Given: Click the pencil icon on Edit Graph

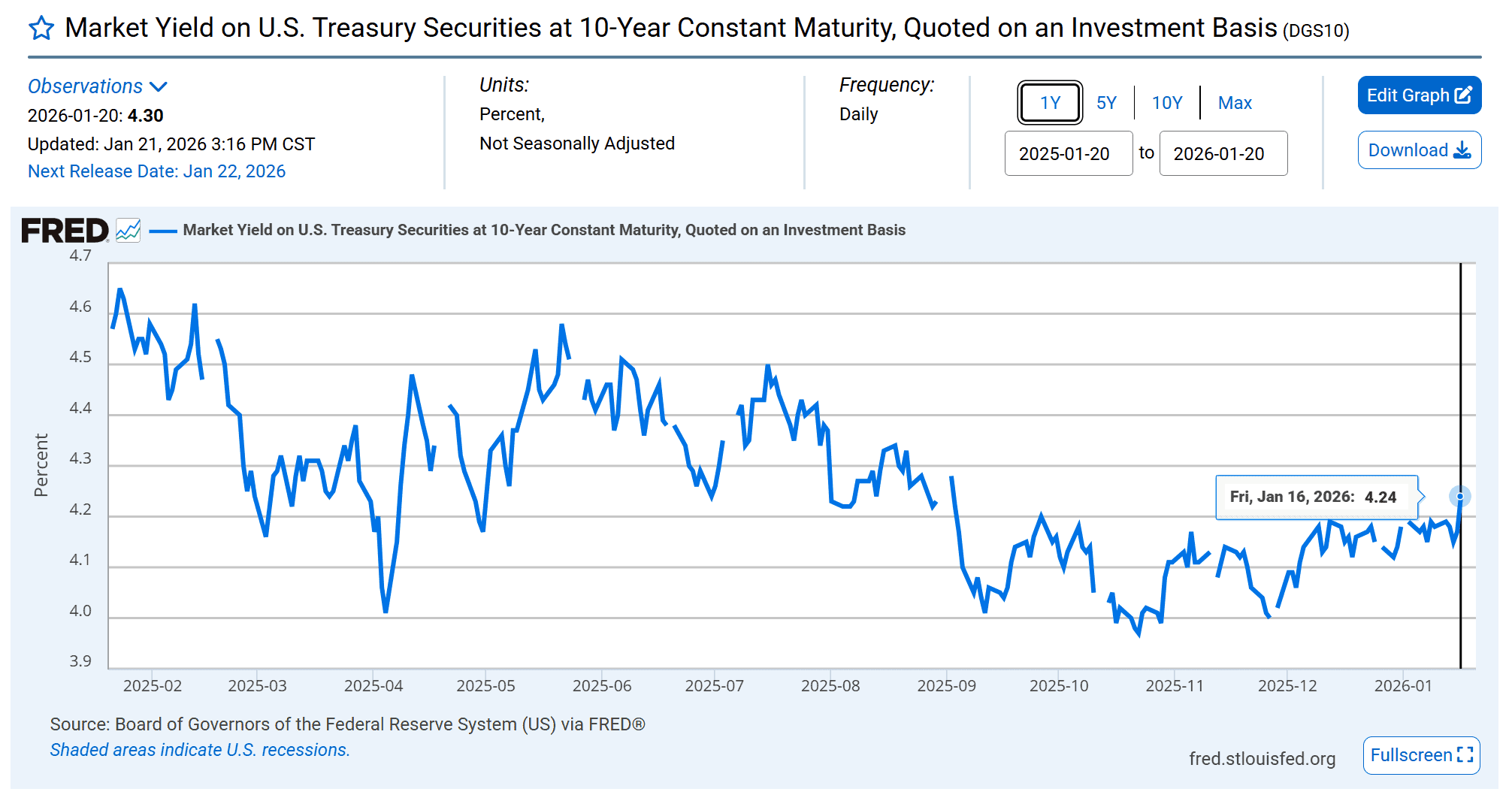Looking at the screenshot, I should tap(1463, 95).
